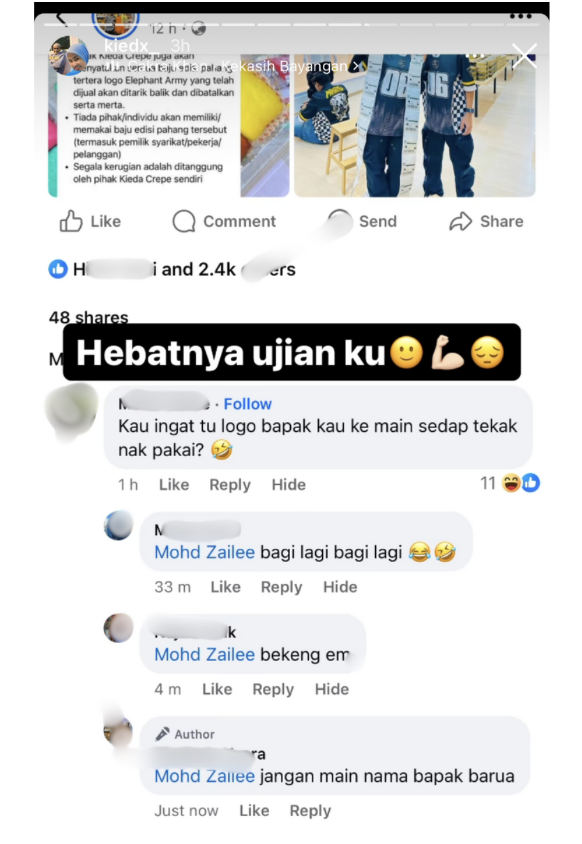
Task: Tap the back arrow at top left
Action: point(61,19)
